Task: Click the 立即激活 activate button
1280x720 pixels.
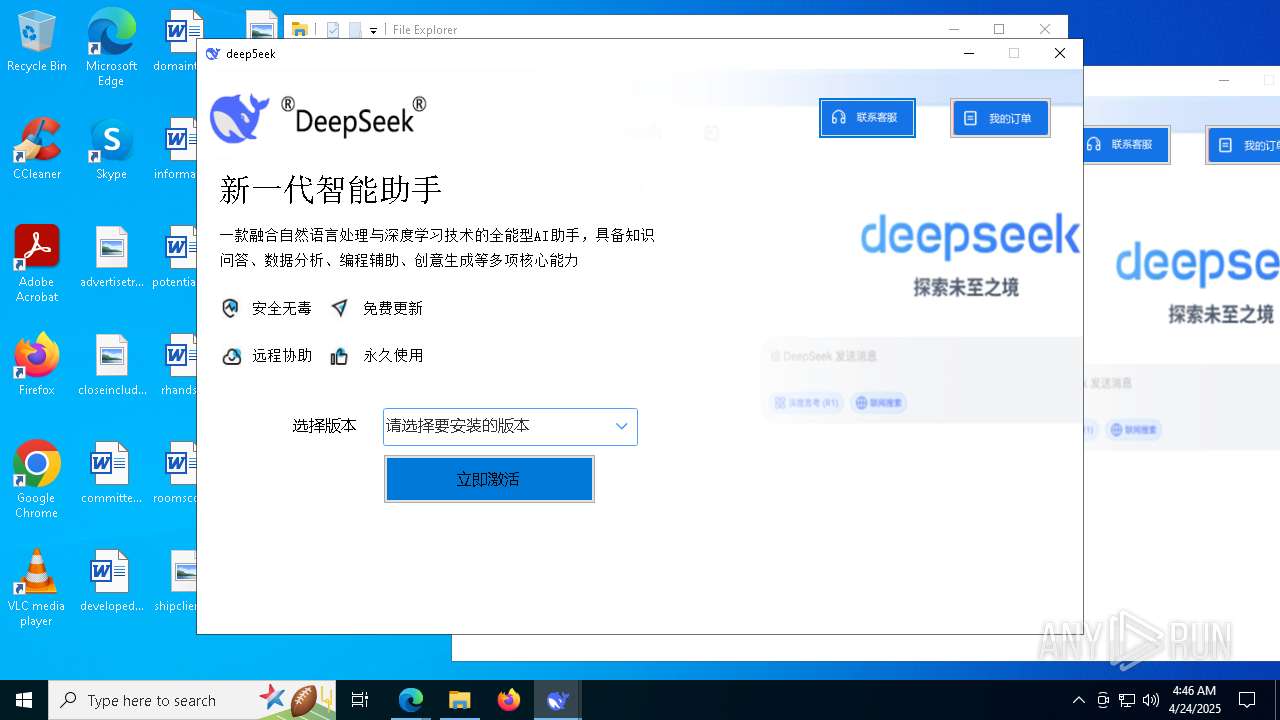Action: pyautogui.click(x=489, y=479)
